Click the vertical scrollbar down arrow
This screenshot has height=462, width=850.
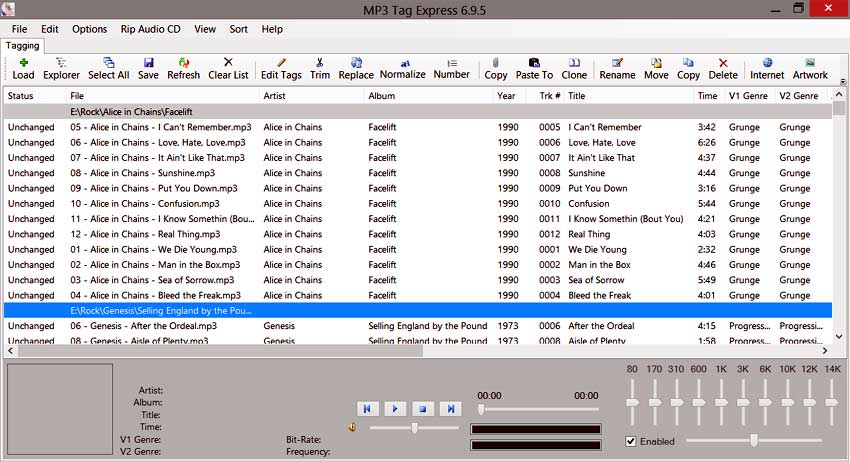[839, 337]
